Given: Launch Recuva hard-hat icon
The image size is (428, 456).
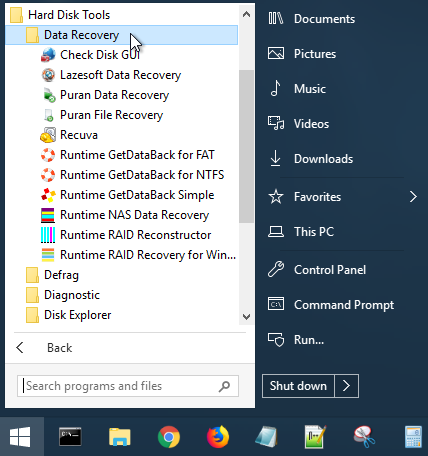Looking at the screenshot, I should tap(48, 135).
